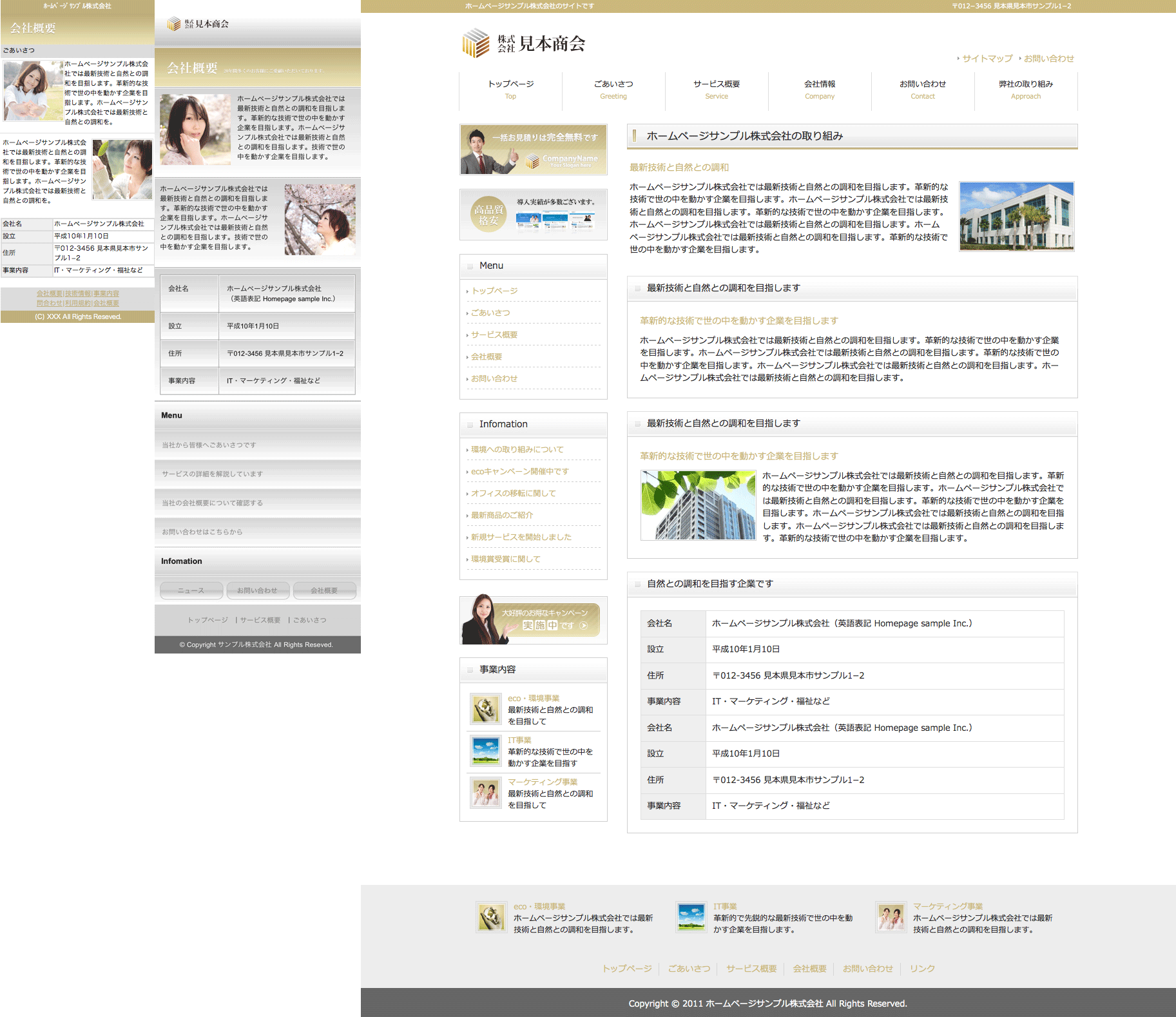Click the IT事業 sky thumbnail in the 事業内容 sidebar
1176x1017 pixels.
pyautogui.click(x=485, y=751)
